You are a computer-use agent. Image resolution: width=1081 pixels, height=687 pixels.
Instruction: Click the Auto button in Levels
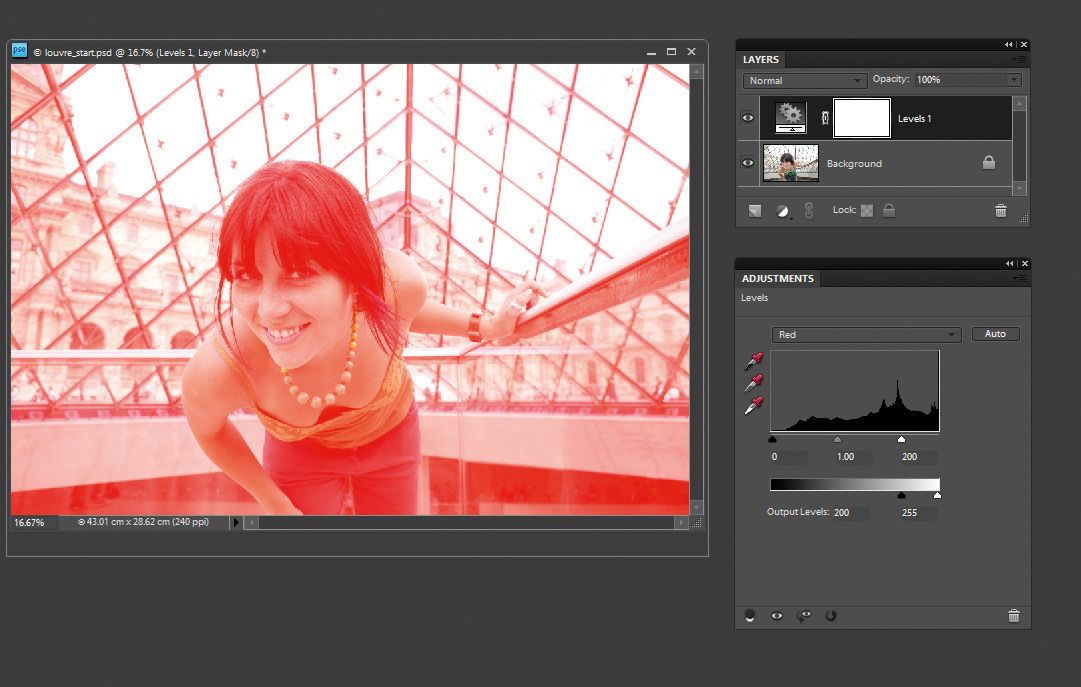(x=995, y=333)
